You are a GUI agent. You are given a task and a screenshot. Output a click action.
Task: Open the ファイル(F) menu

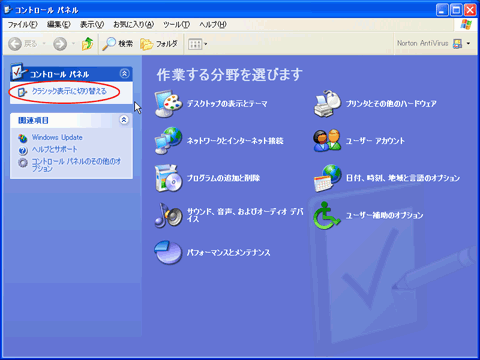[x=22, y=24]
